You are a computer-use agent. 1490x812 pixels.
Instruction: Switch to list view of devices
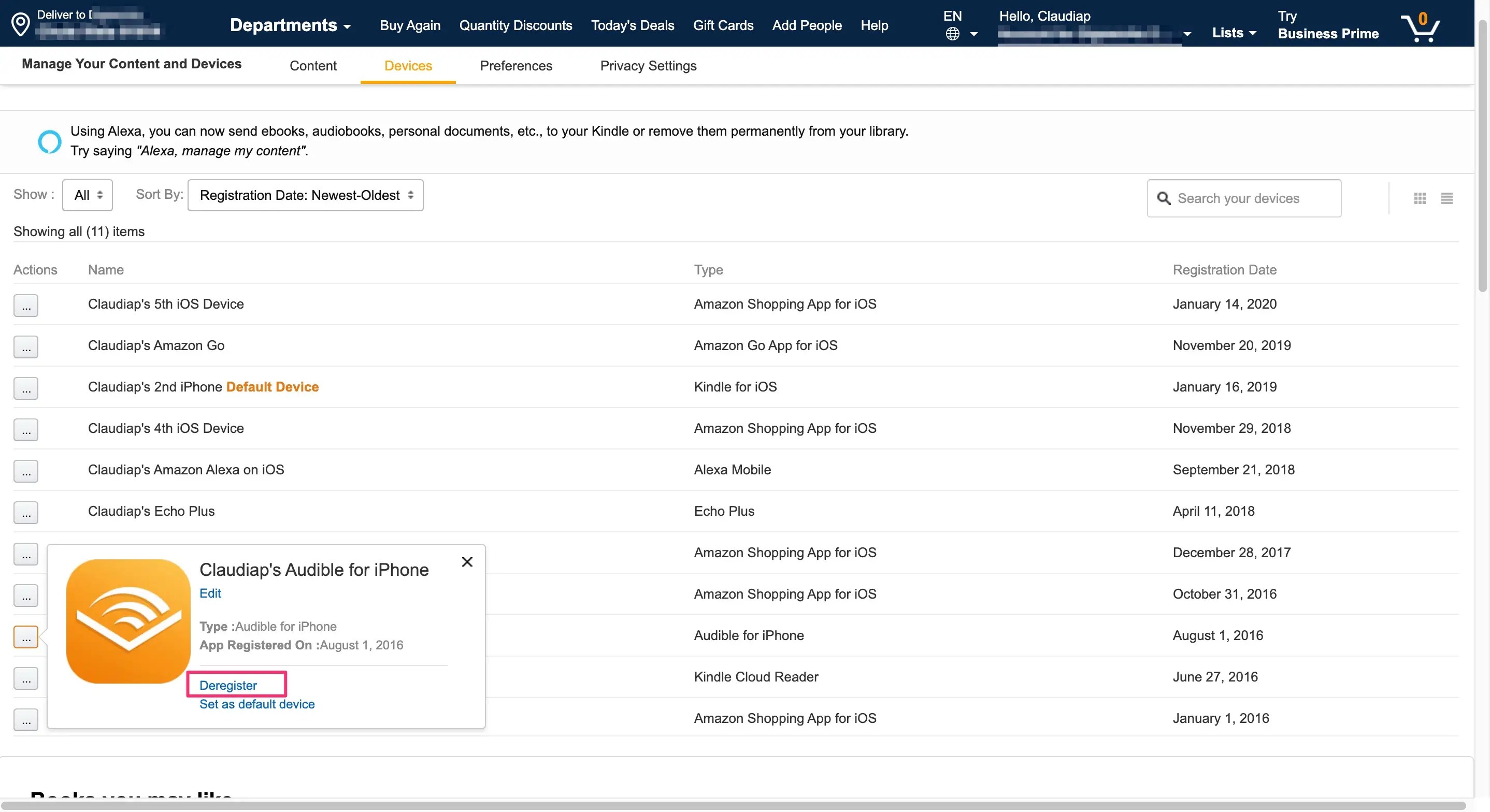tap(1446, 198)
